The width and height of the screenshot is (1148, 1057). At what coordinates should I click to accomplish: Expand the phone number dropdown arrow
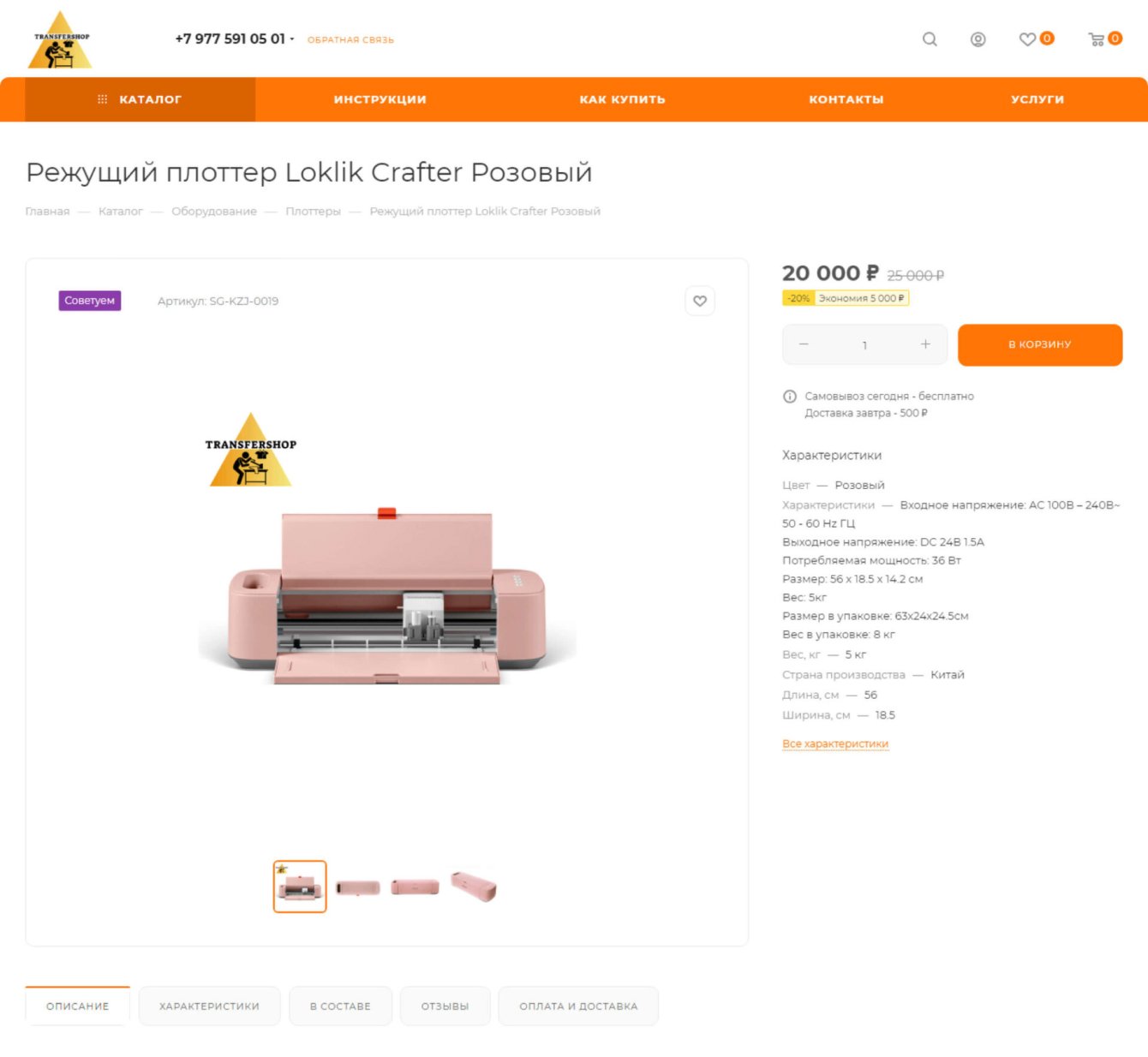(x=292, y=39)
